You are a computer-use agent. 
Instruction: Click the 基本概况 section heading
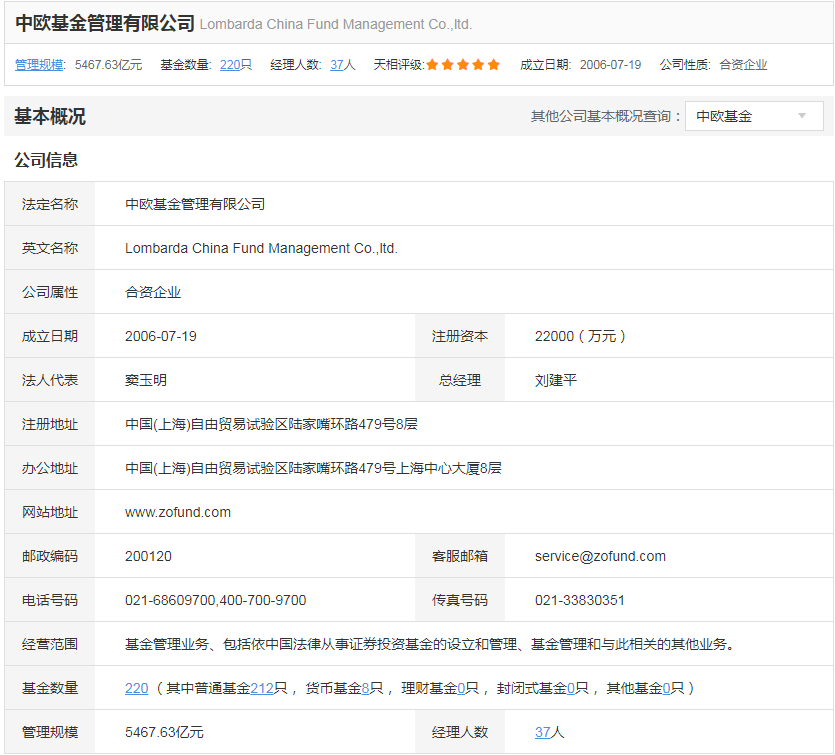pos(50,116)
